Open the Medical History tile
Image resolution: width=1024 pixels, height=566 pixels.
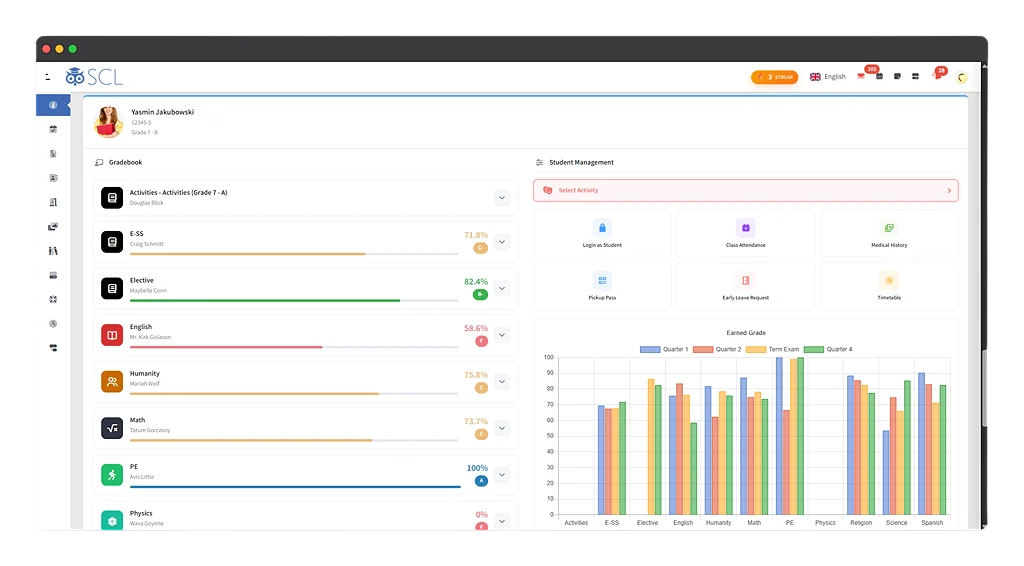coord(889,234)
